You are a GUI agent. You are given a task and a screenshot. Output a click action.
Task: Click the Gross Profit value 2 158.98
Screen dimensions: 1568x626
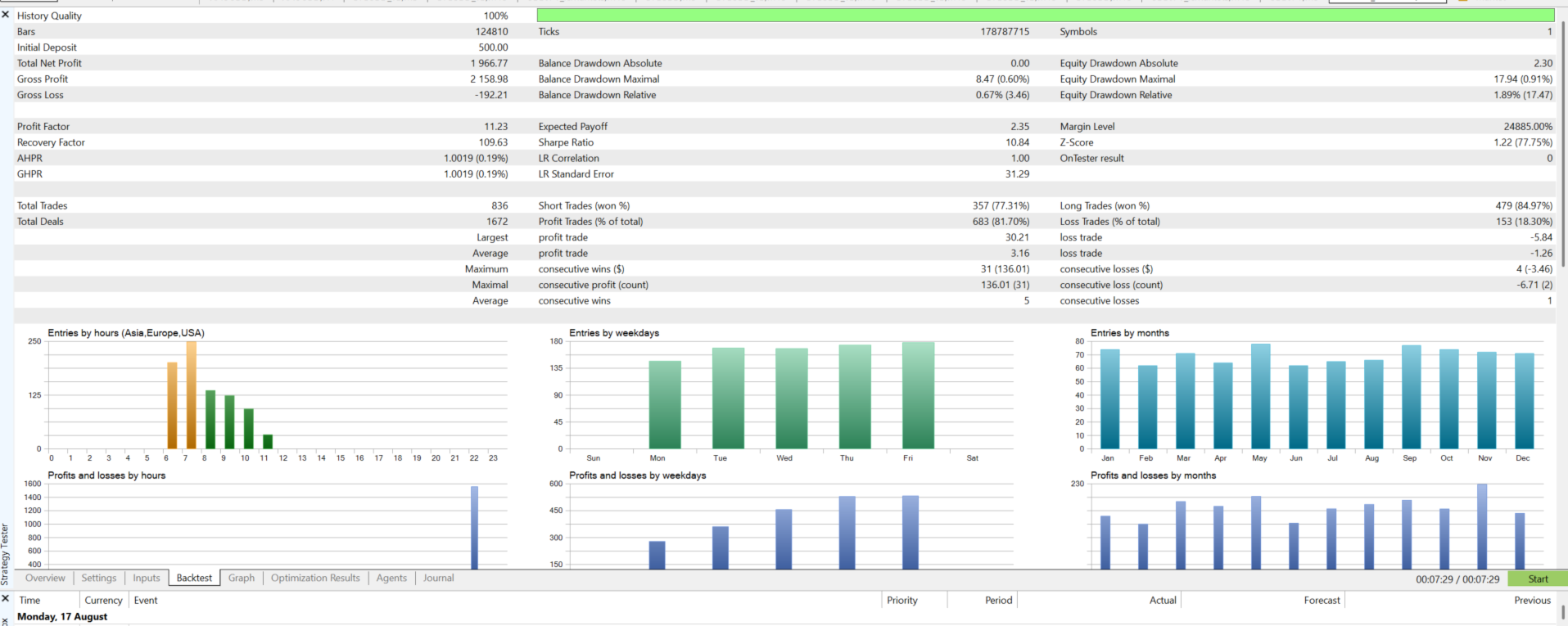coord(489,79)
